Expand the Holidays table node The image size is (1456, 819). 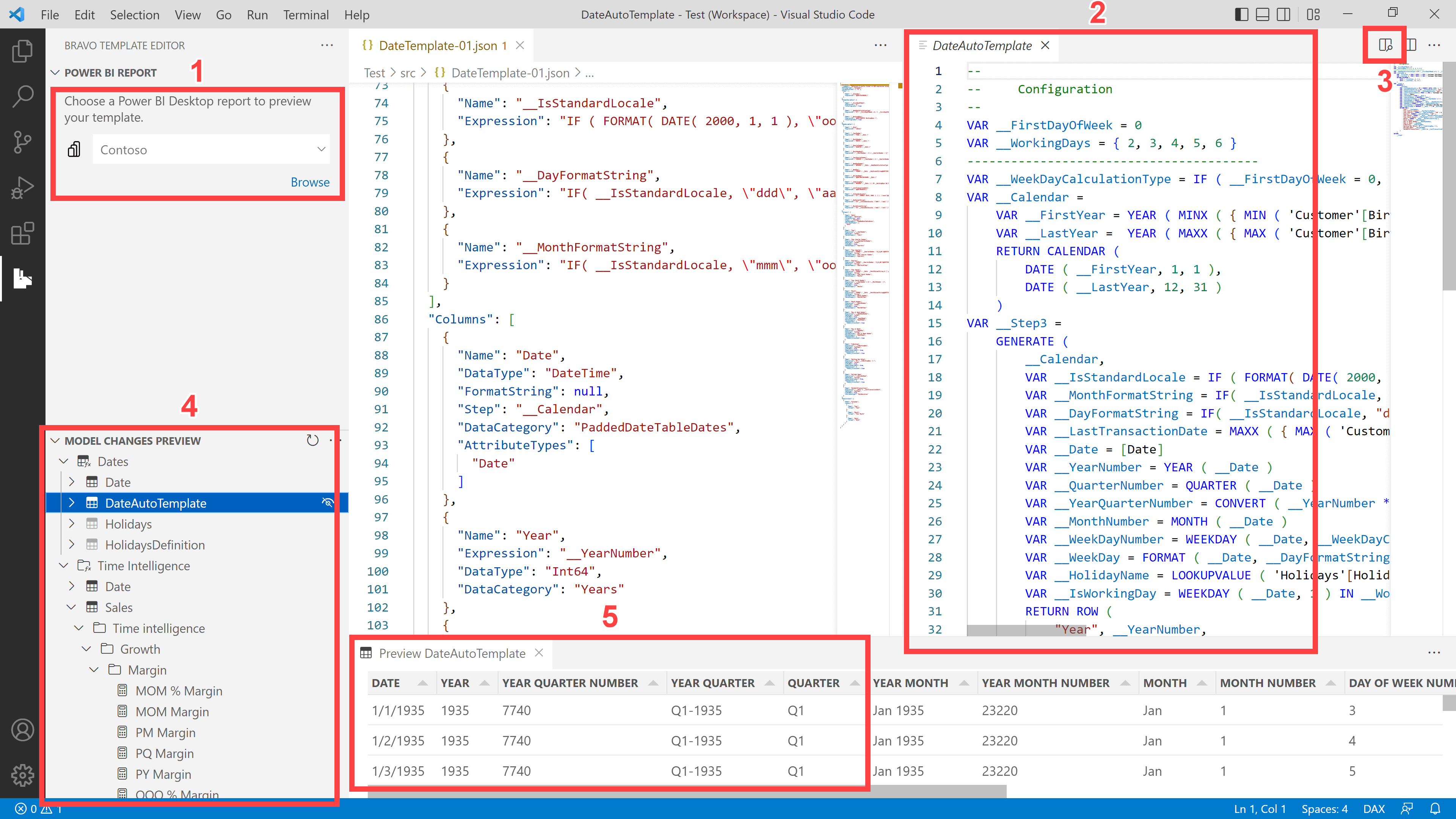(72, 523)
